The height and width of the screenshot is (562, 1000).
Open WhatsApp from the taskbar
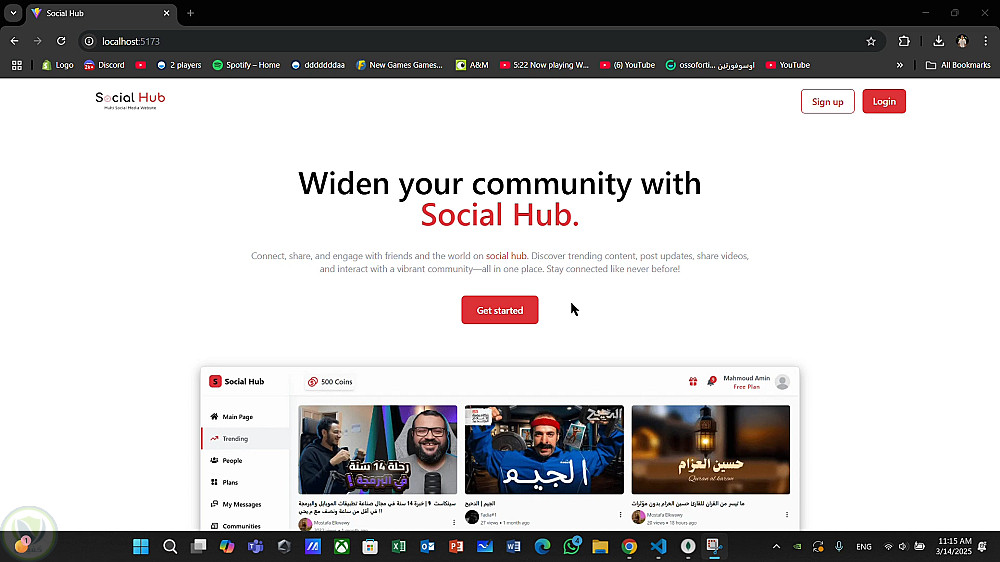click(571, 546)
